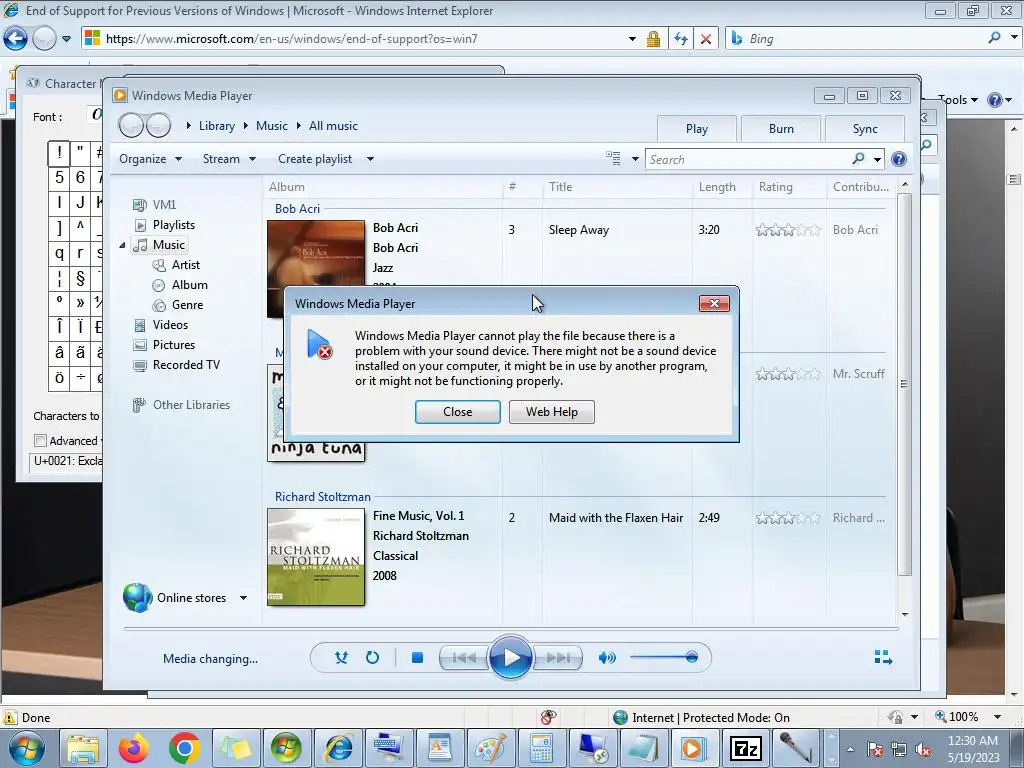Select Maid with the Flaxen Hair track
1024x768 pixels.
(x=616, y=518)
